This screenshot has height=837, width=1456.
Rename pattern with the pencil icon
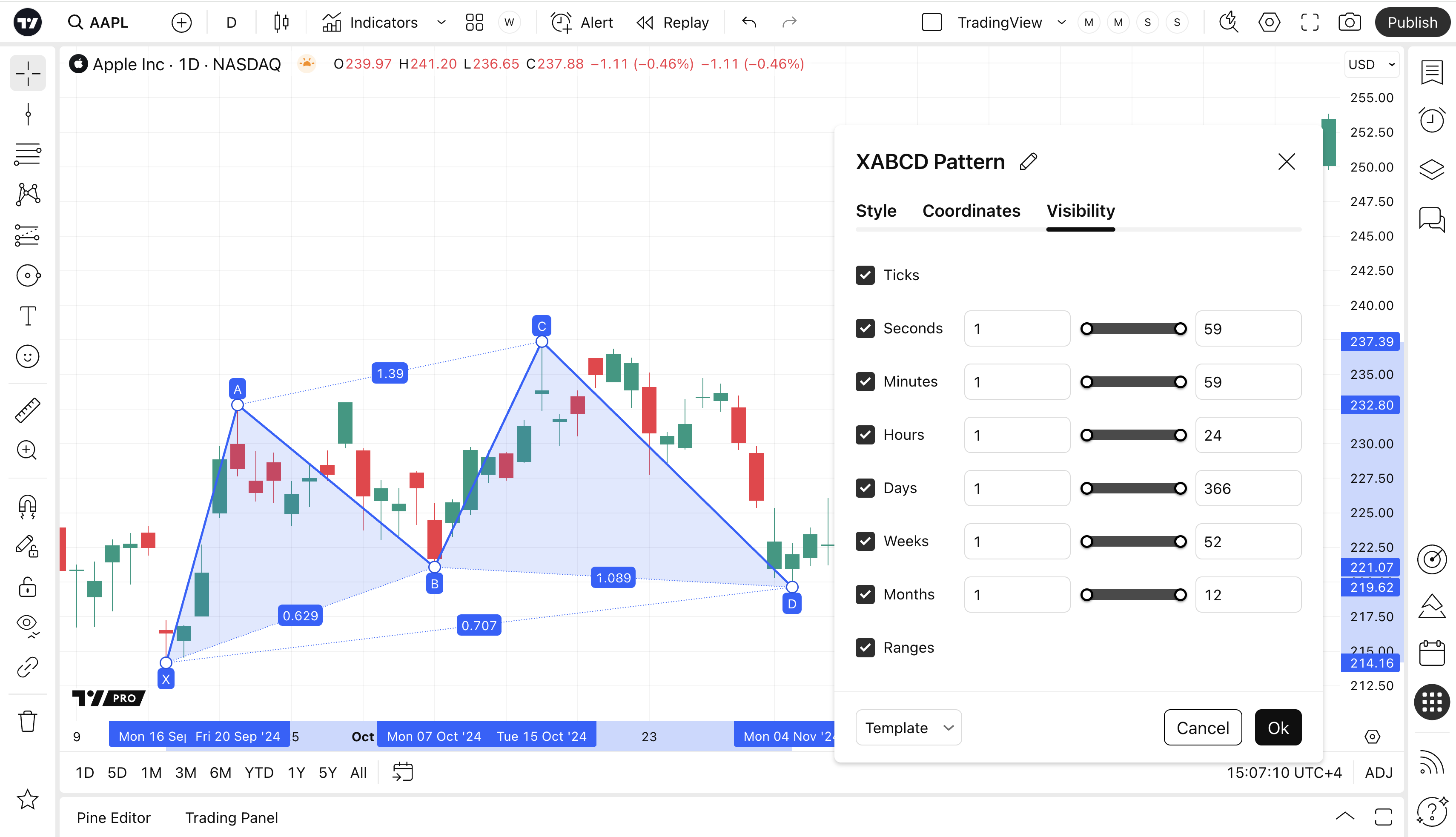click(1028, 161)
